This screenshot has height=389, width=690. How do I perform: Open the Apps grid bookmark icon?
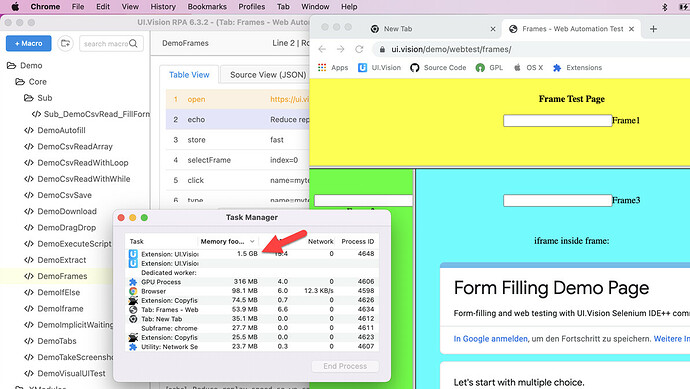[x=322, y=67]
